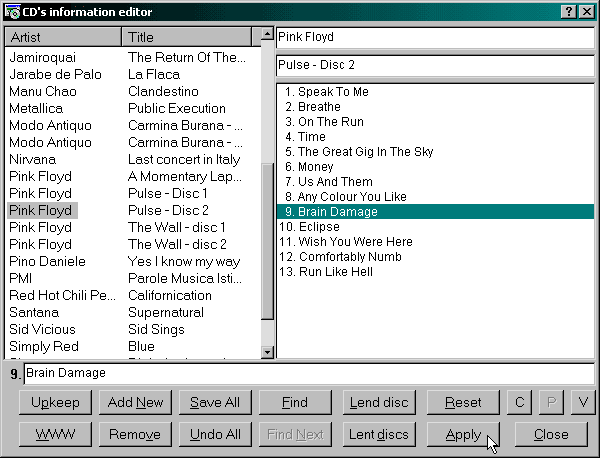
Task: Click the help question mark button
Action: [569, 12]
